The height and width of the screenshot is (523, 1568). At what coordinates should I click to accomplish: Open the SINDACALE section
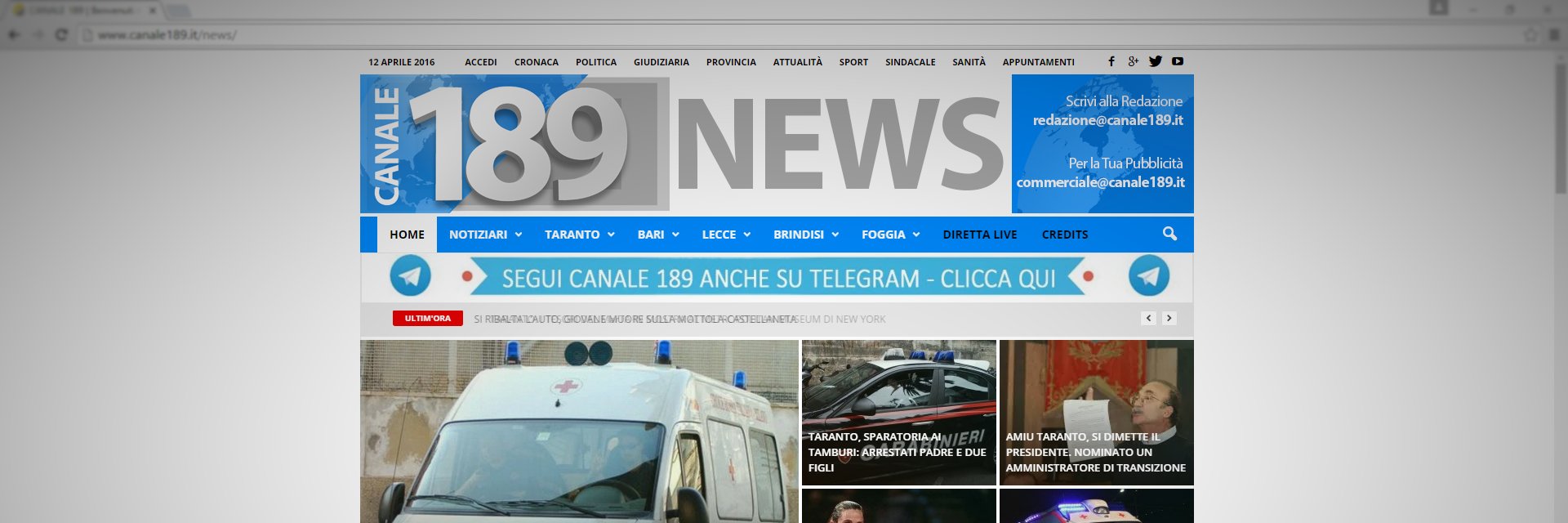tap(911, 62)
